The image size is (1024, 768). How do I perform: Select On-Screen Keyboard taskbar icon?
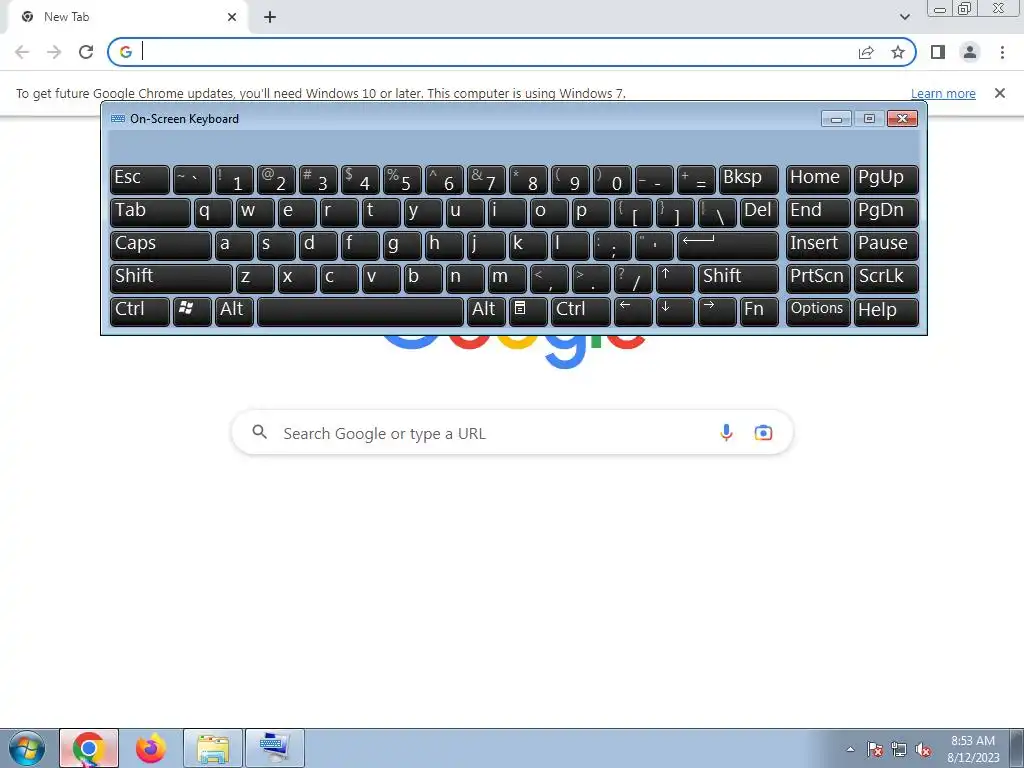pyautogui.click(x=275, y=748)
